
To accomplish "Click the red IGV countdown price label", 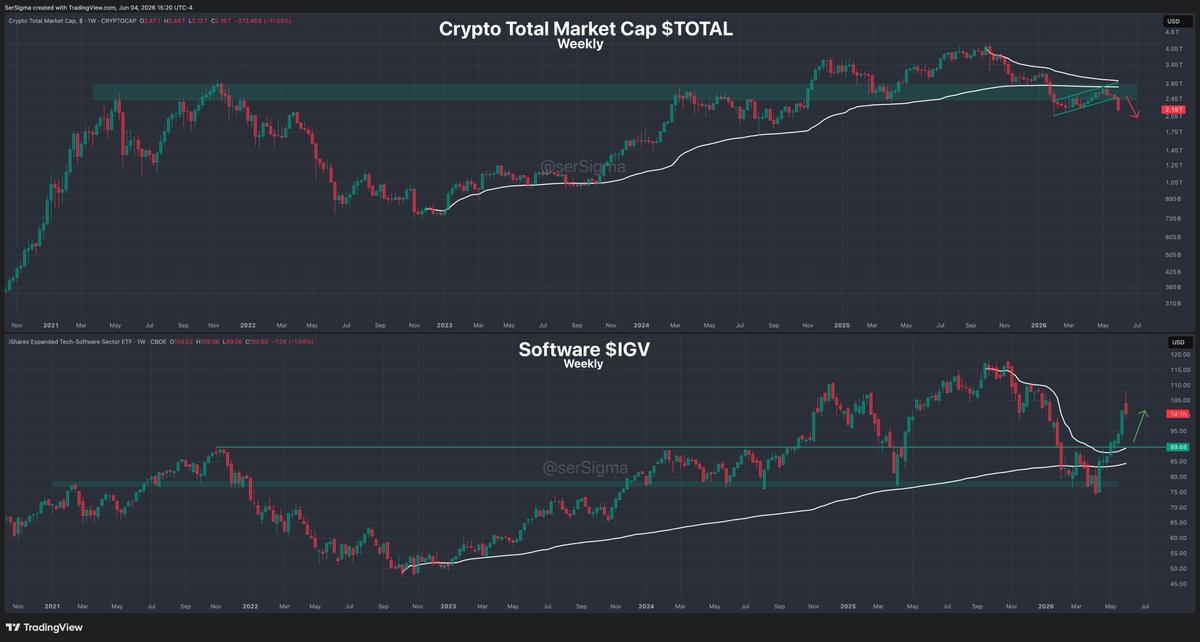I will pos(1176,413).
